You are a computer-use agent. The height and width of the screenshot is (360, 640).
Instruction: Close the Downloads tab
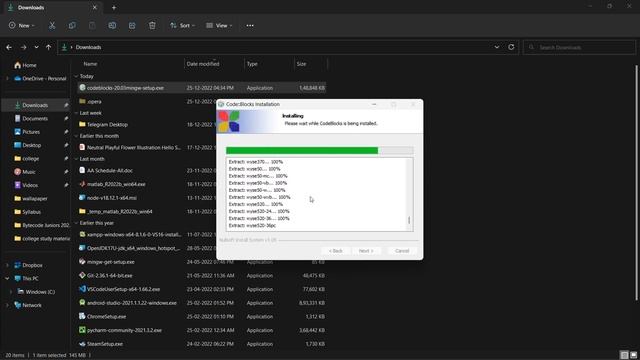95,7
